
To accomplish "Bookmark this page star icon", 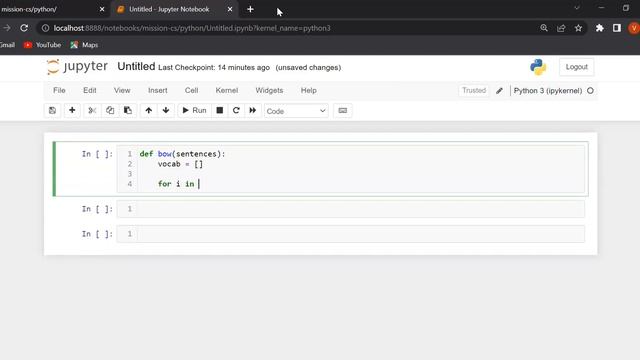I will tap(578, 28).
